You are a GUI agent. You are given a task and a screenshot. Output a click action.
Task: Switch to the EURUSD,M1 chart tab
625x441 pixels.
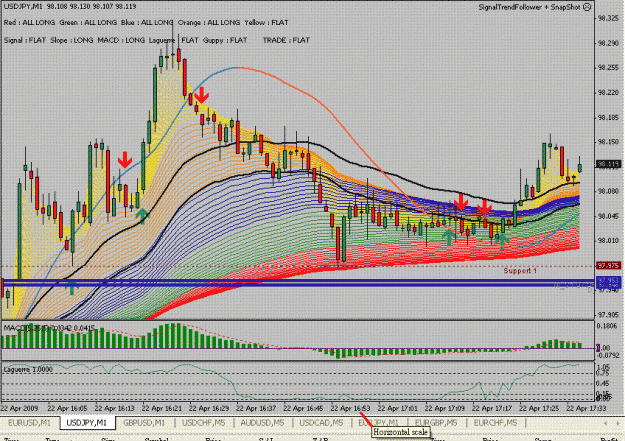point(29,423)
